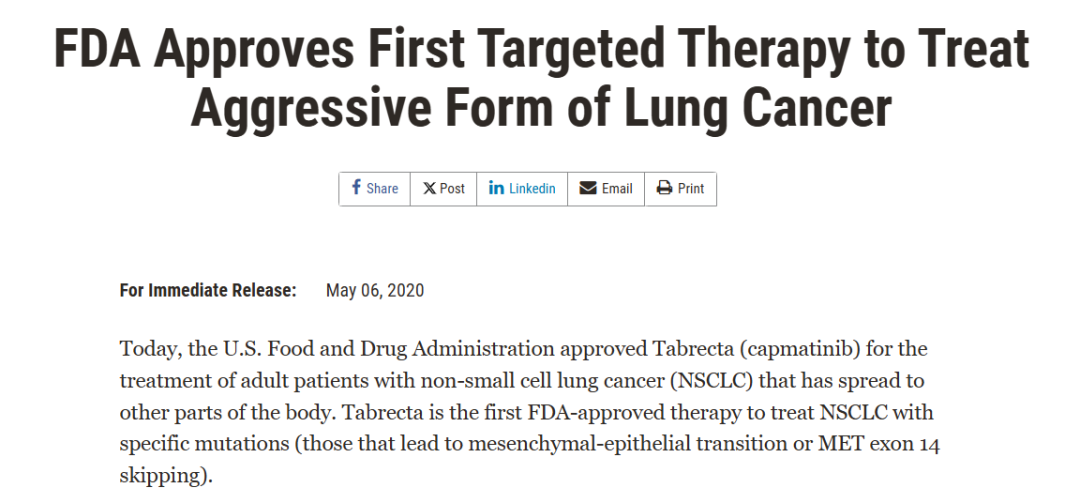Click the 'For Immediate Release:' label
This screenshot has height=503, width=1080.
click(x=208, y=290)
